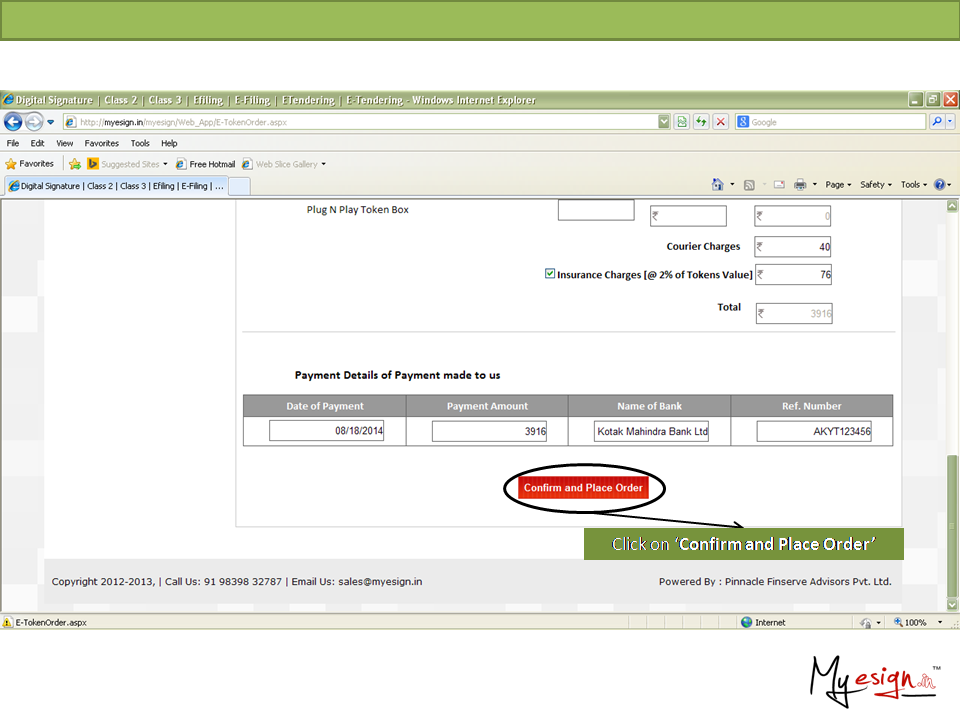Click the RSS feeds icon
The image size is (960, 720).
(x=749, y=185)
